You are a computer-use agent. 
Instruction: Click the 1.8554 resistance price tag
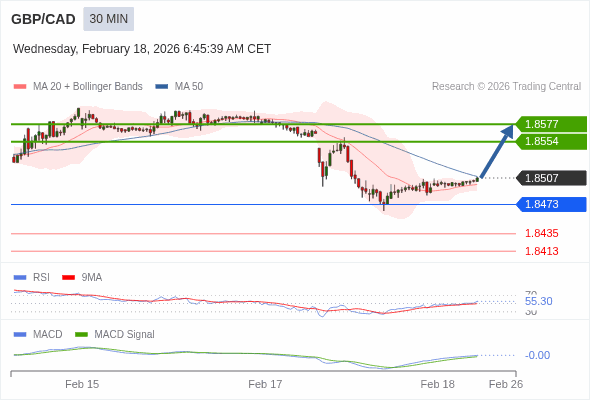point(552,141)
